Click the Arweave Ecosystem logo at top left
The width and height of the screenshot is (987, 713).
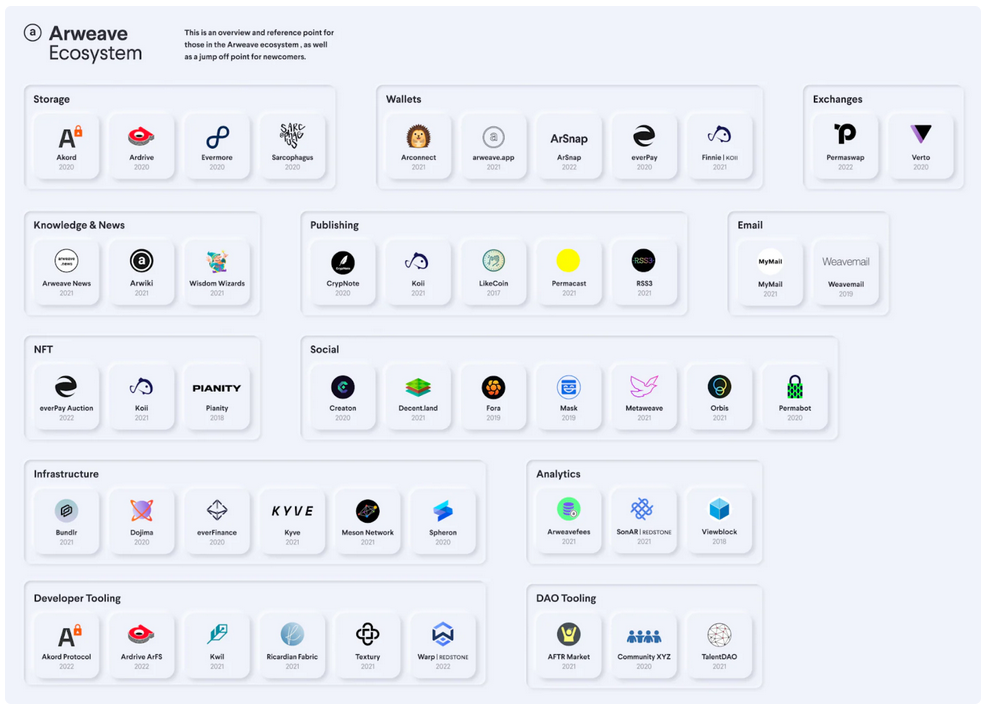[x=33, y=33]
